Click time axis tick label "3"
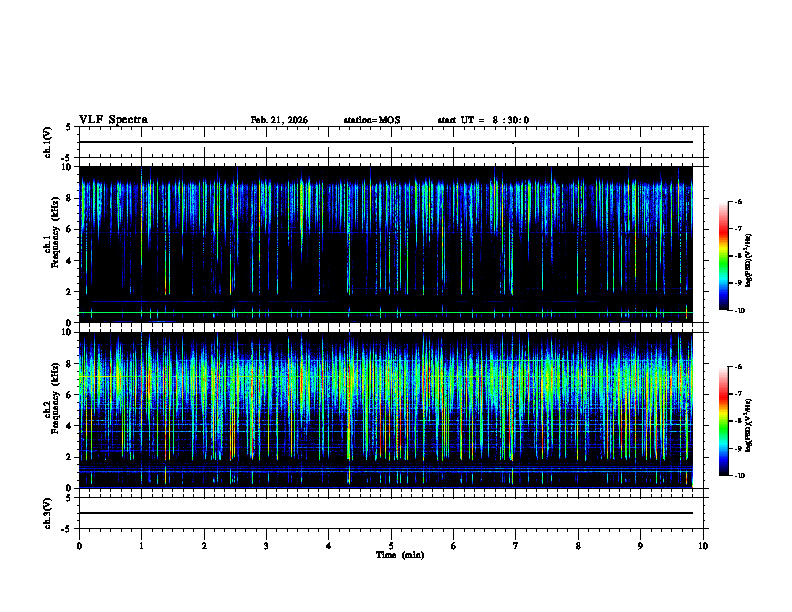 [x=266, y=546]
